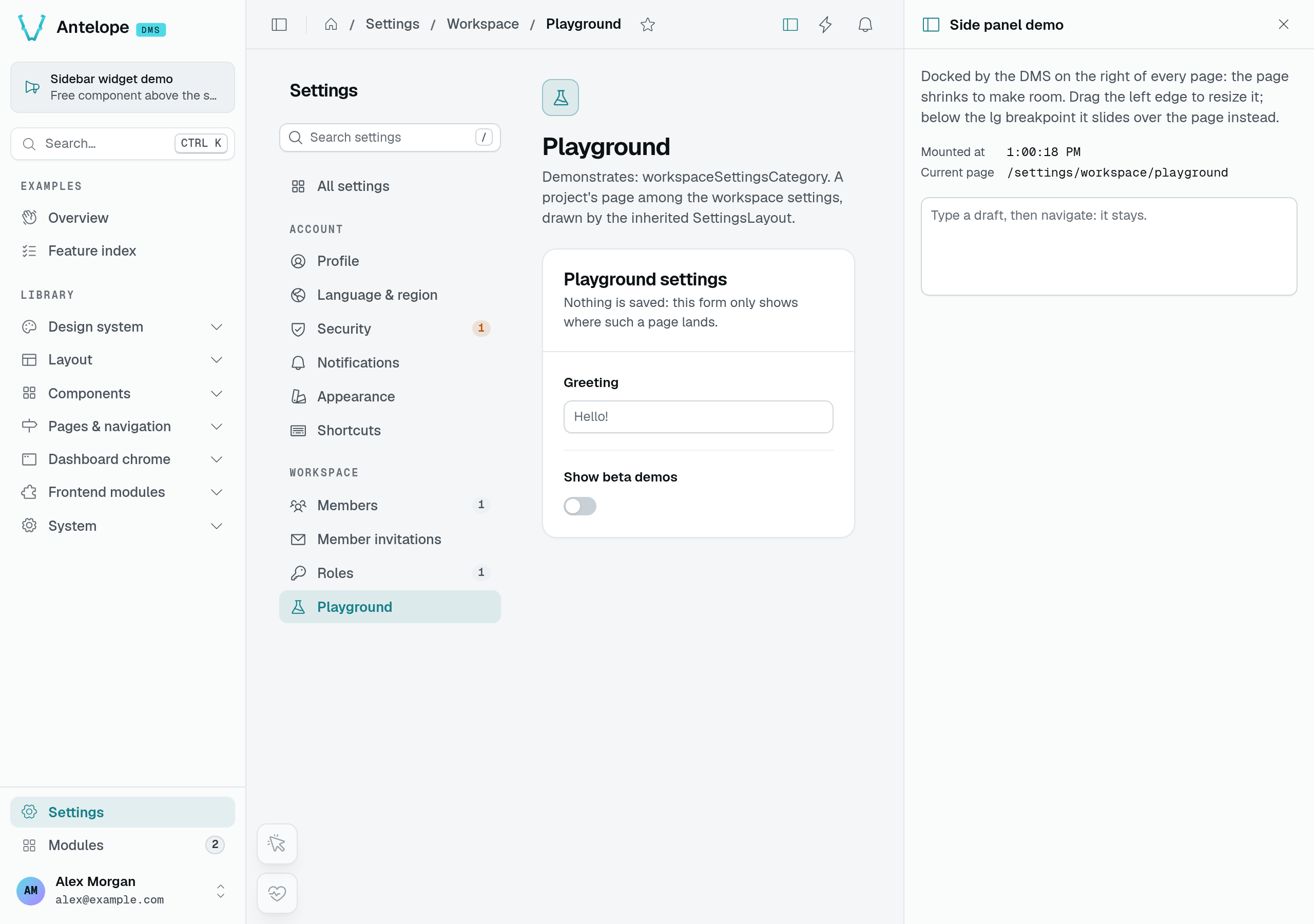Open Language & region settings

pos(390,295)
